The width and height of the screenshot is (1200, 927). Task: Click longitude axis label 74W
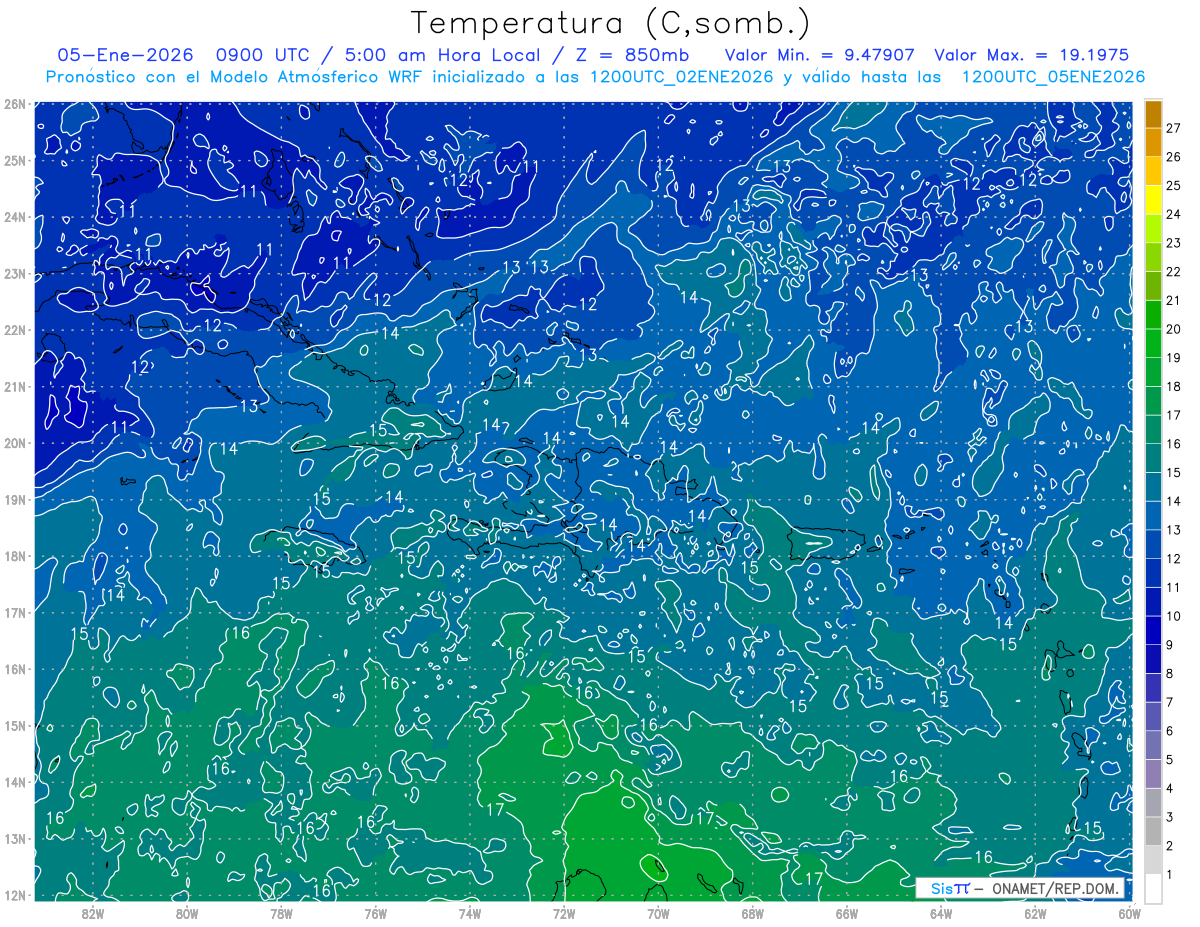tap(469, 913)
